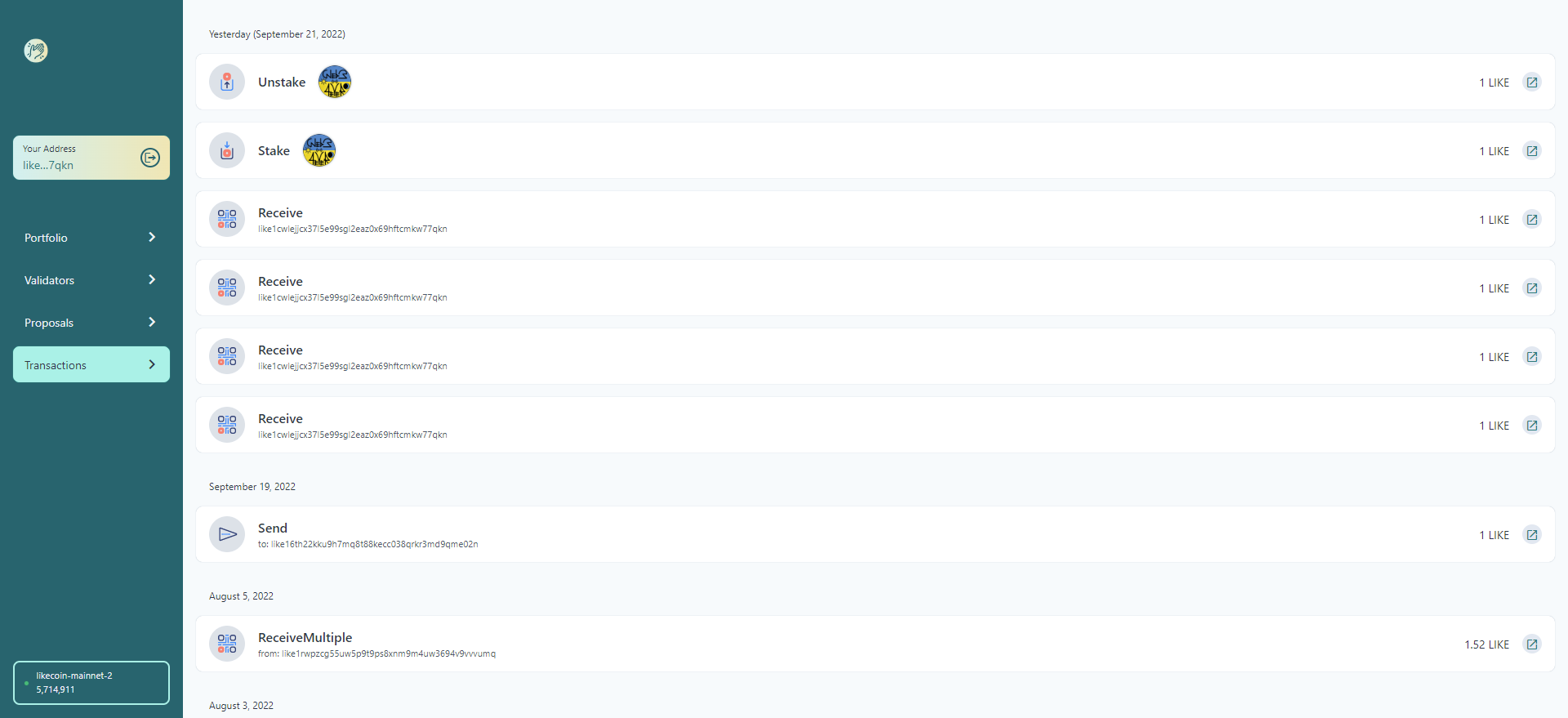The height and width of the screenshot is (718, 1568).
Task: Click the August 3, 2022 date heading
Action: [241, 706]
